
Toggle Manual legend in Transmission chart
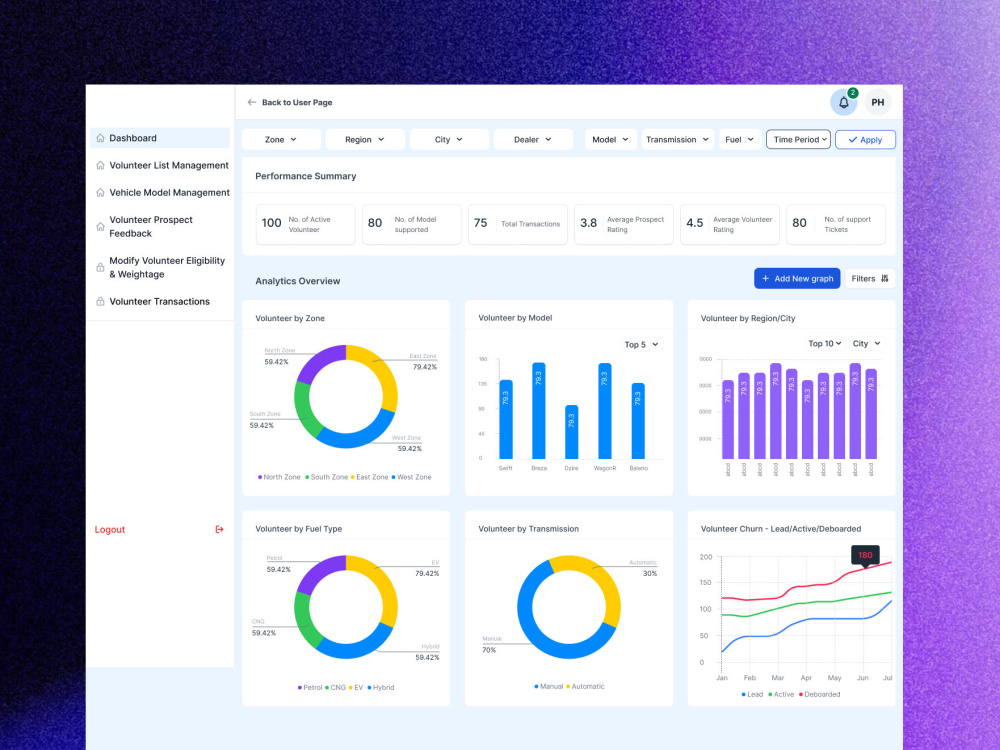click(x=548, y=687)
